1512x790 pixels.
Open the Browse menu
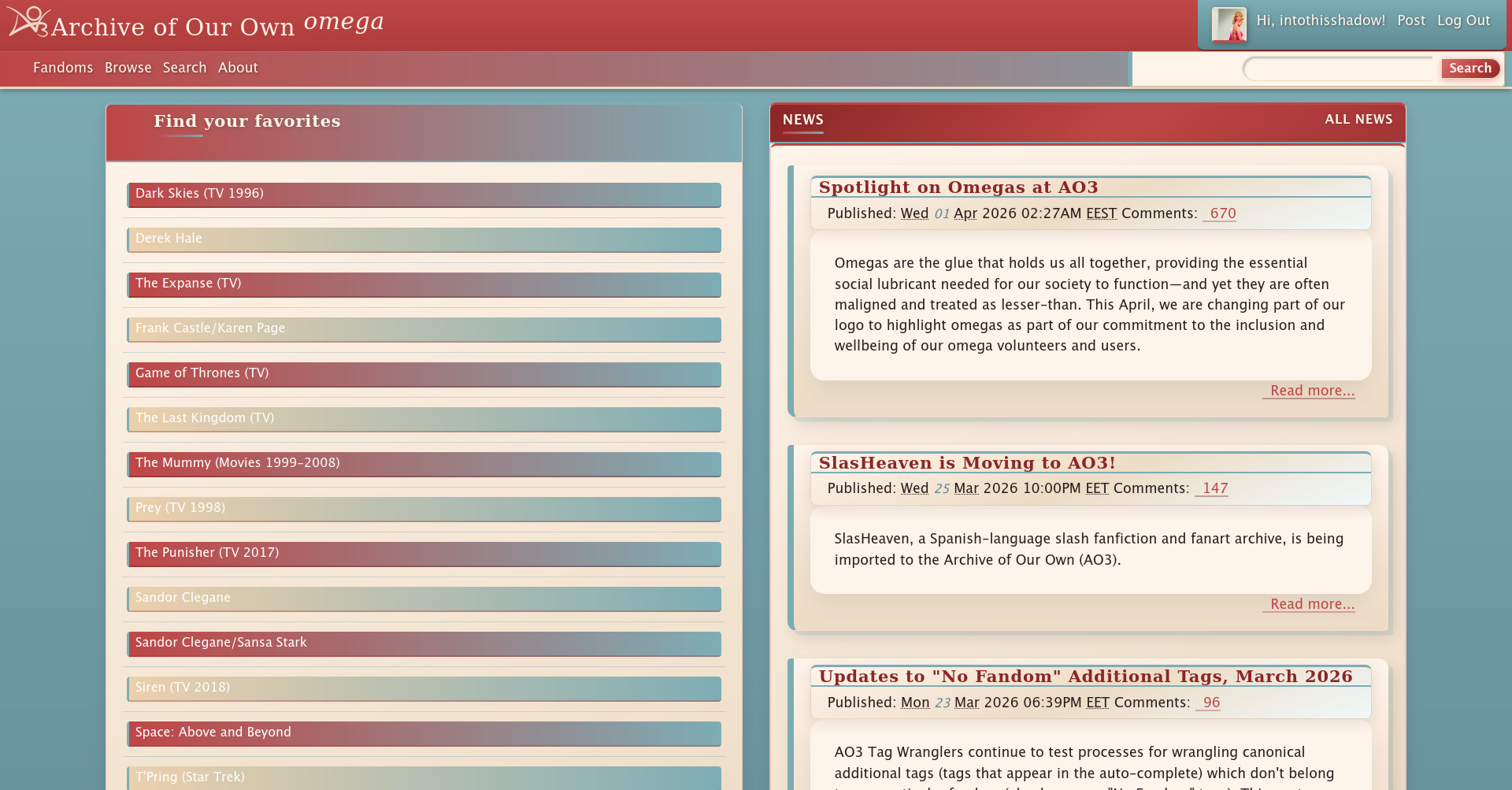(128, 68)
